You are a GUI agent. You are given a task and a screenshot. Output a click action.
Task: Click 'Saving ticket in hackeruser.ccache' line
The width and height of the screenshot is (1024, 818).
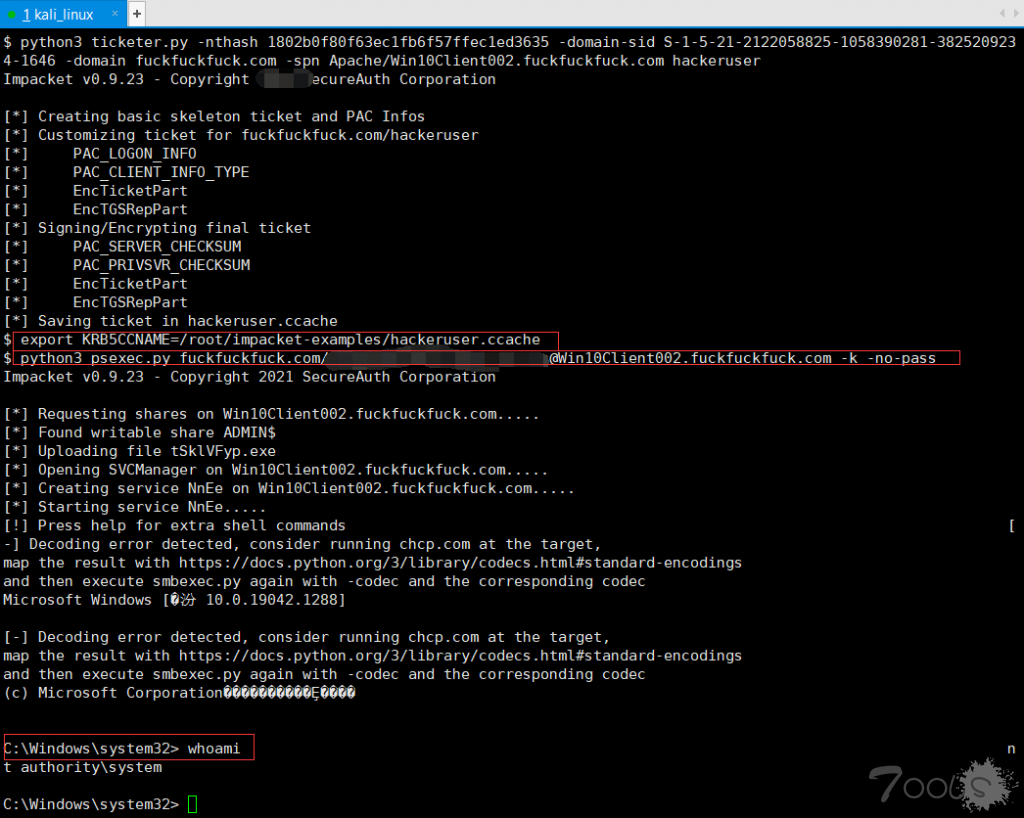187,321
